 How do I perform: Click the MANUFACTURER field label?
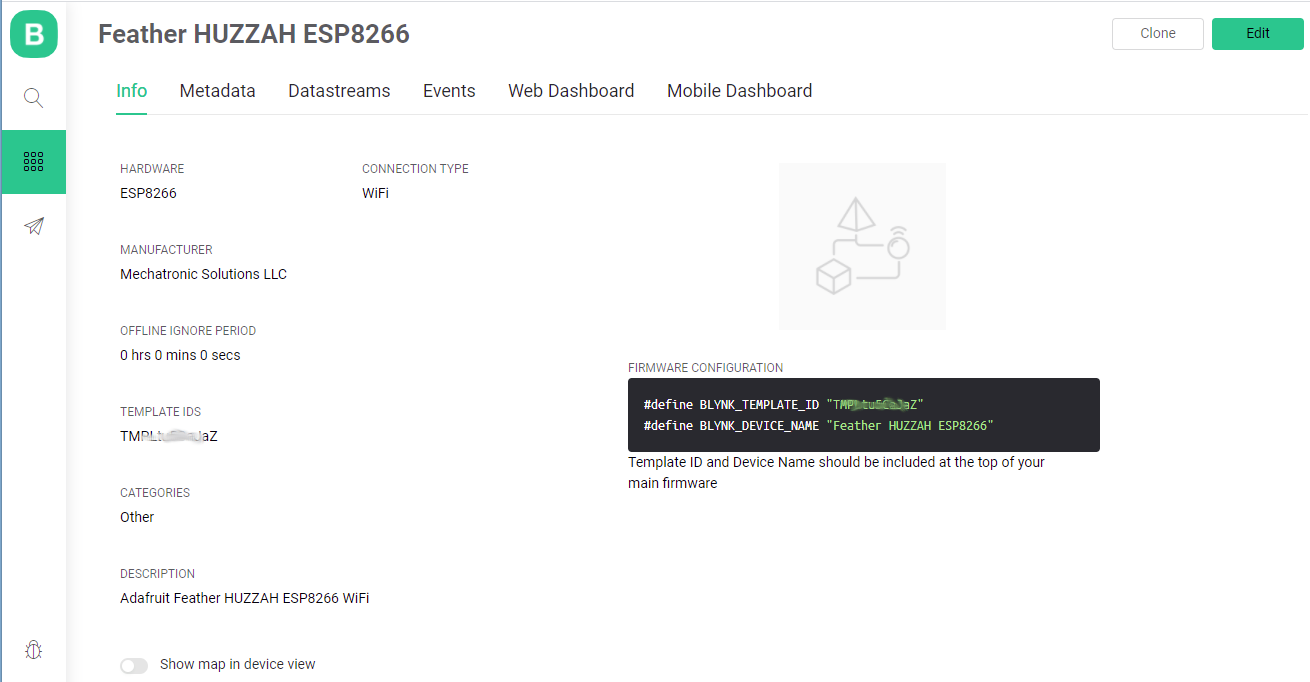[166, 250]
